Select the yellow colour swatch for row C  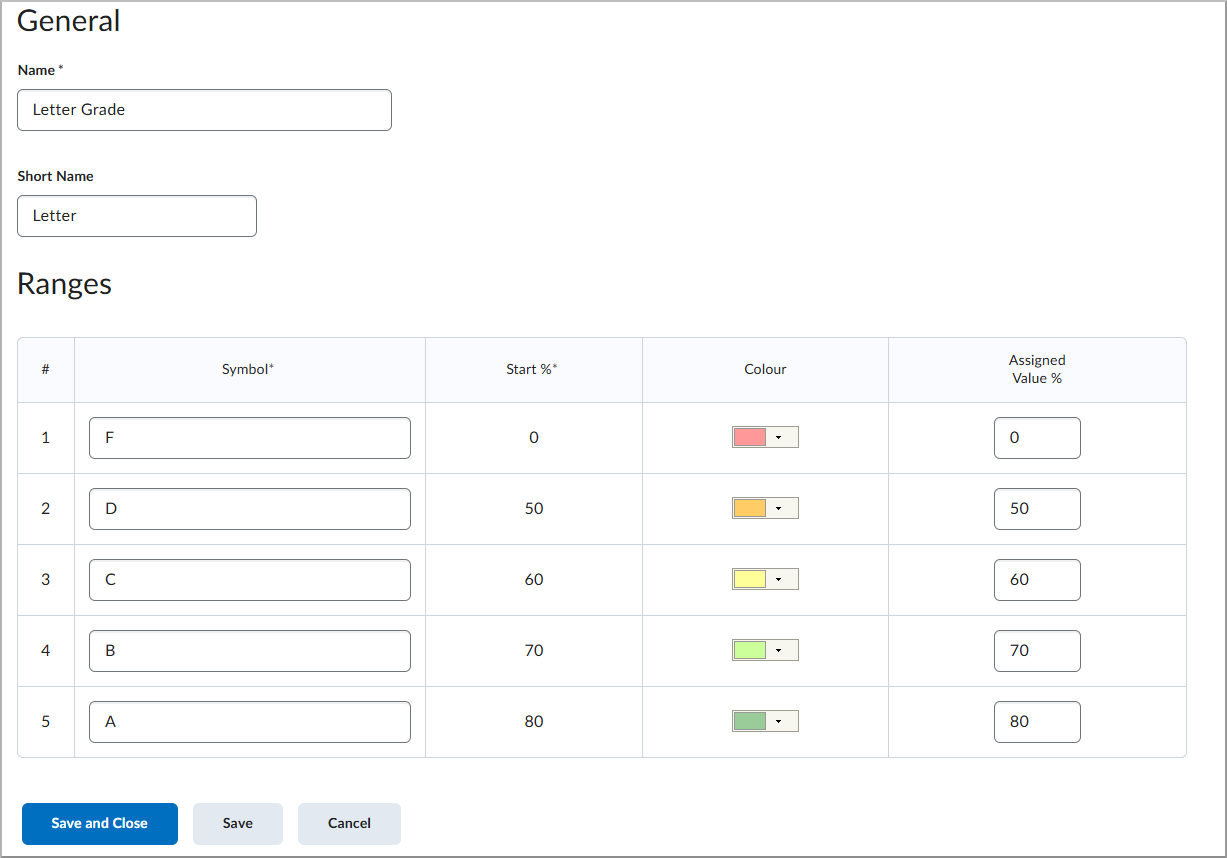pos(750,579)
